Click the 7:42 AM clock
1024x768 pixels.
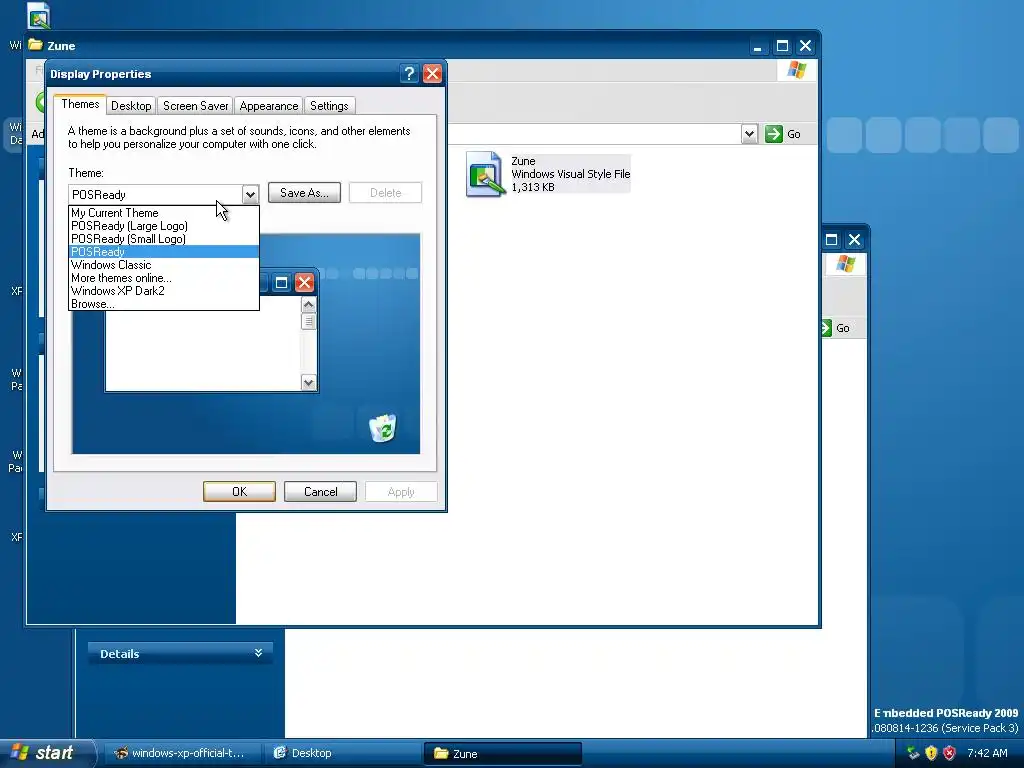987,753
